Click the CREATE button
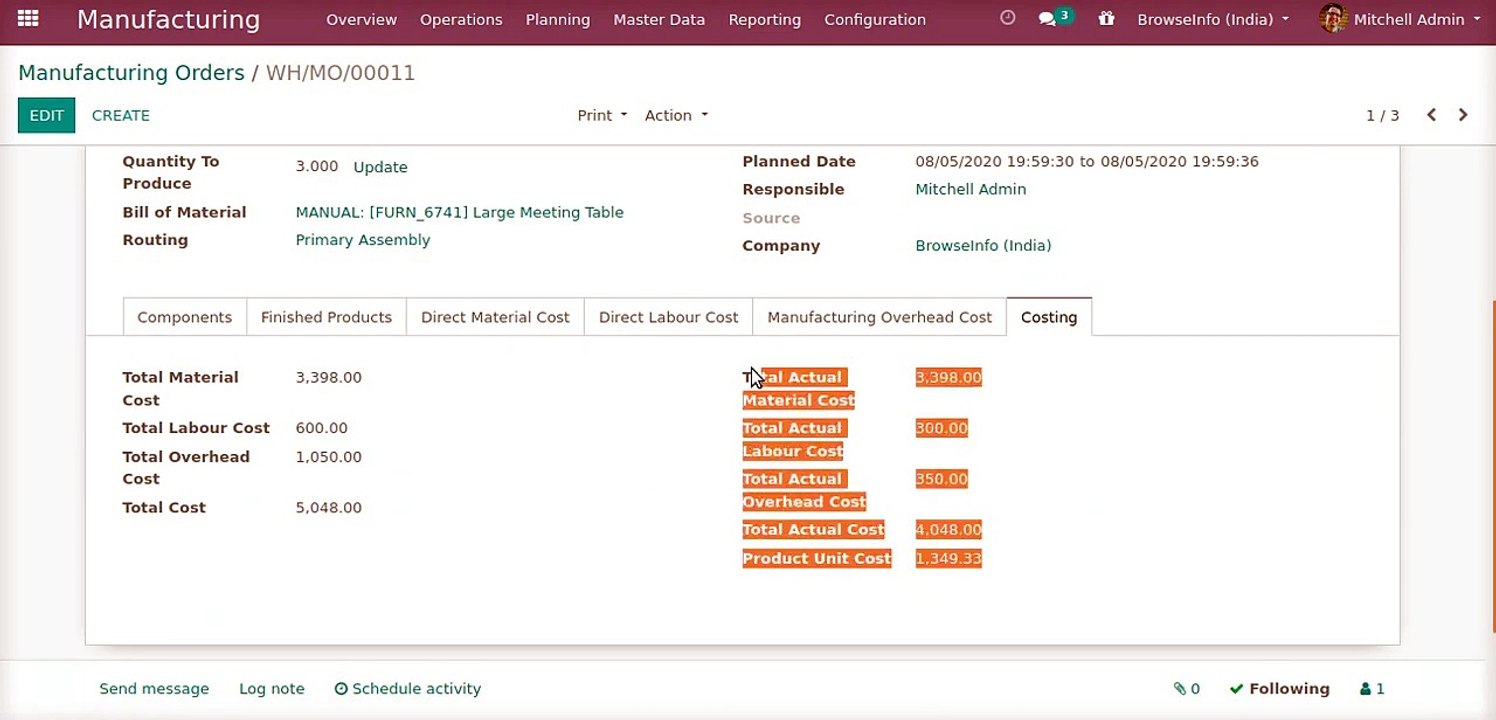 pos(121,115)
